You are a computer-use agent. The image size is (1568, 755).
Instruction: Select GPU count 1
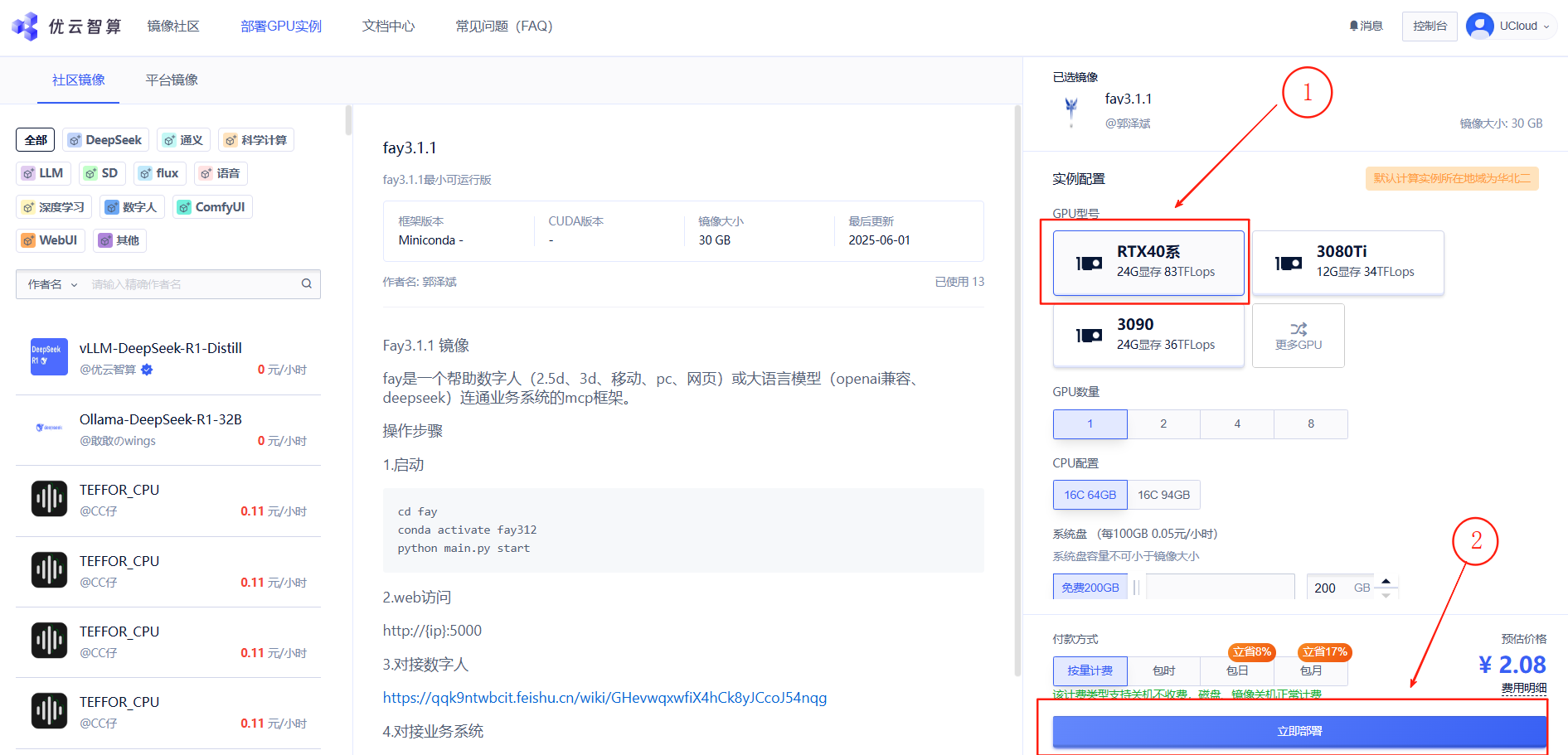[x=1090, y=423]
